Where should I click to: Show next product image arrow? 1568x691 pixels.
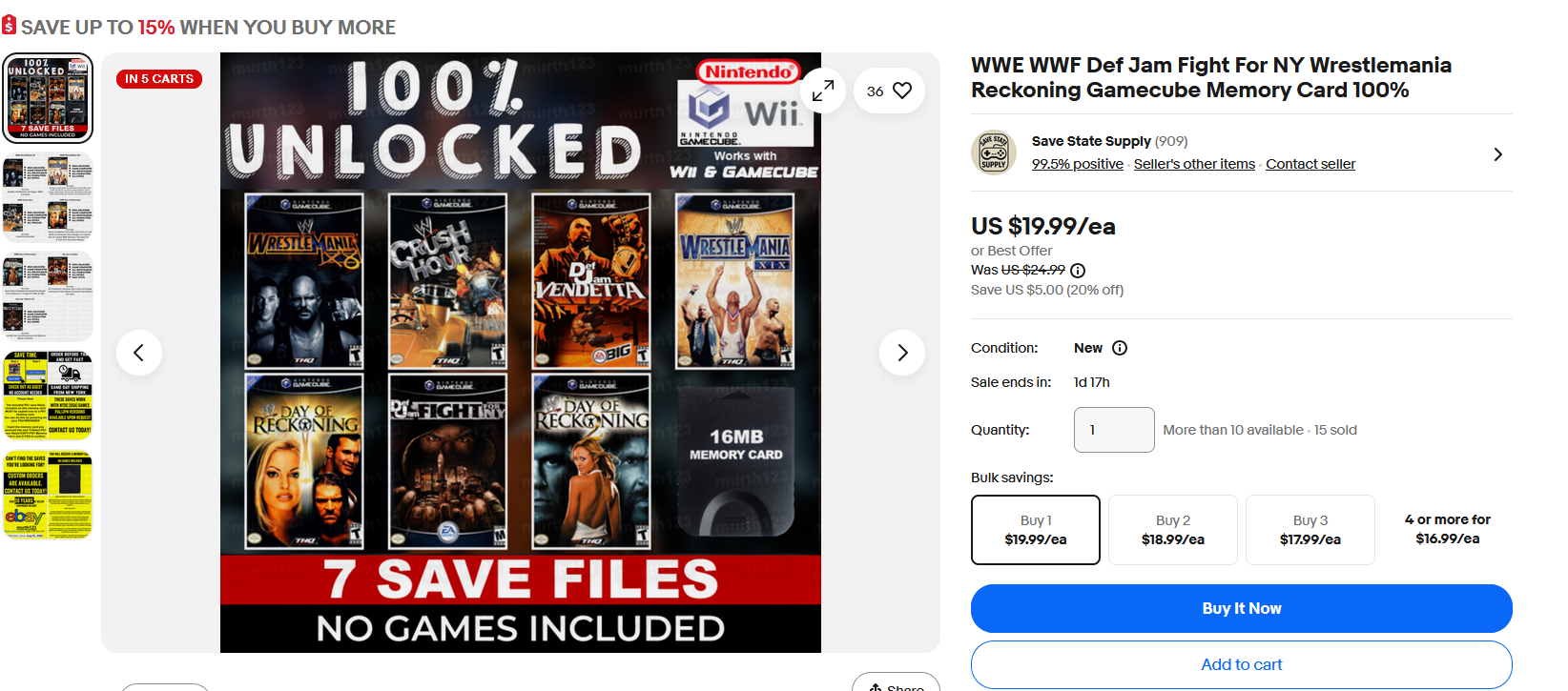(902, 353)
